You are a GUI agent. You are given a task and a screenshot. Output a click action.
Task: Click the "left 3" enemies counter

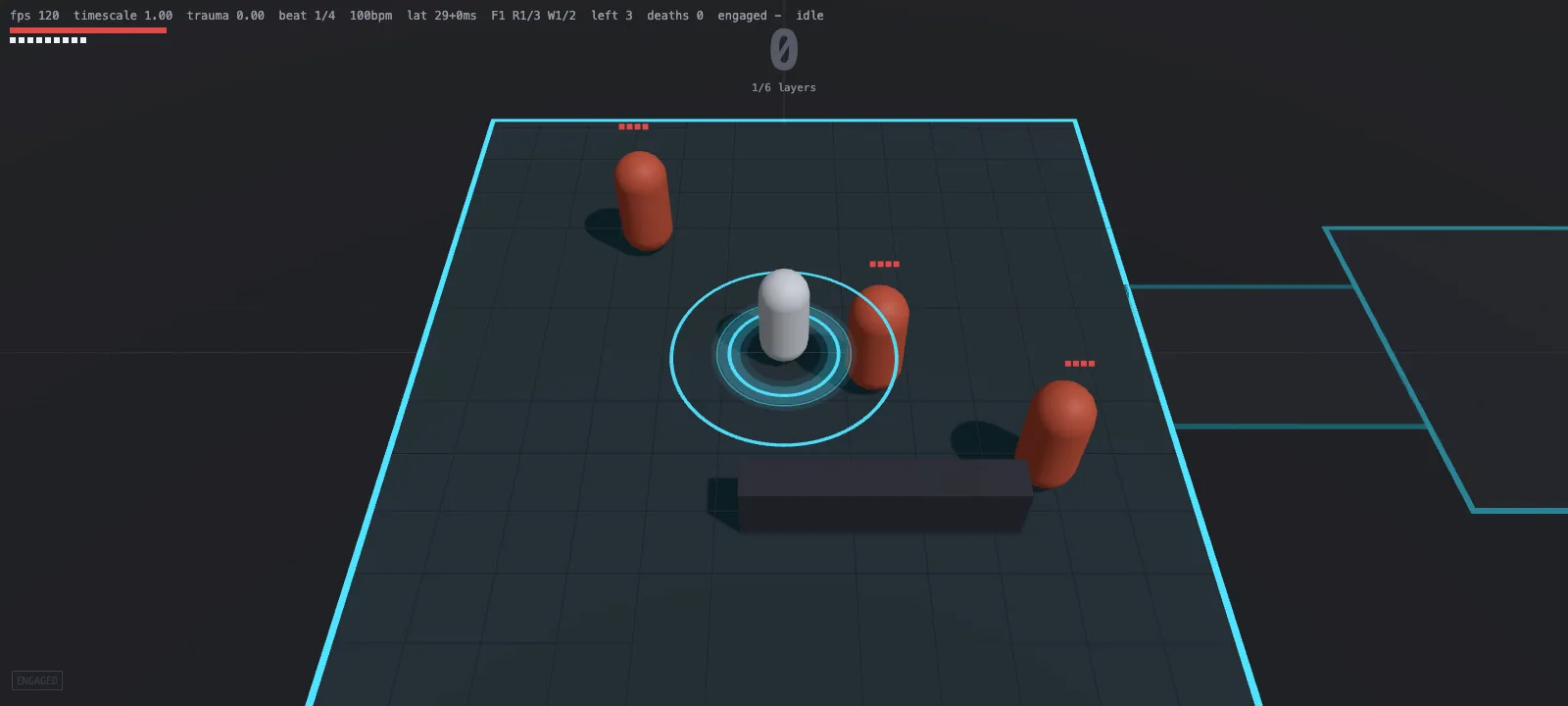click(612, 16)
